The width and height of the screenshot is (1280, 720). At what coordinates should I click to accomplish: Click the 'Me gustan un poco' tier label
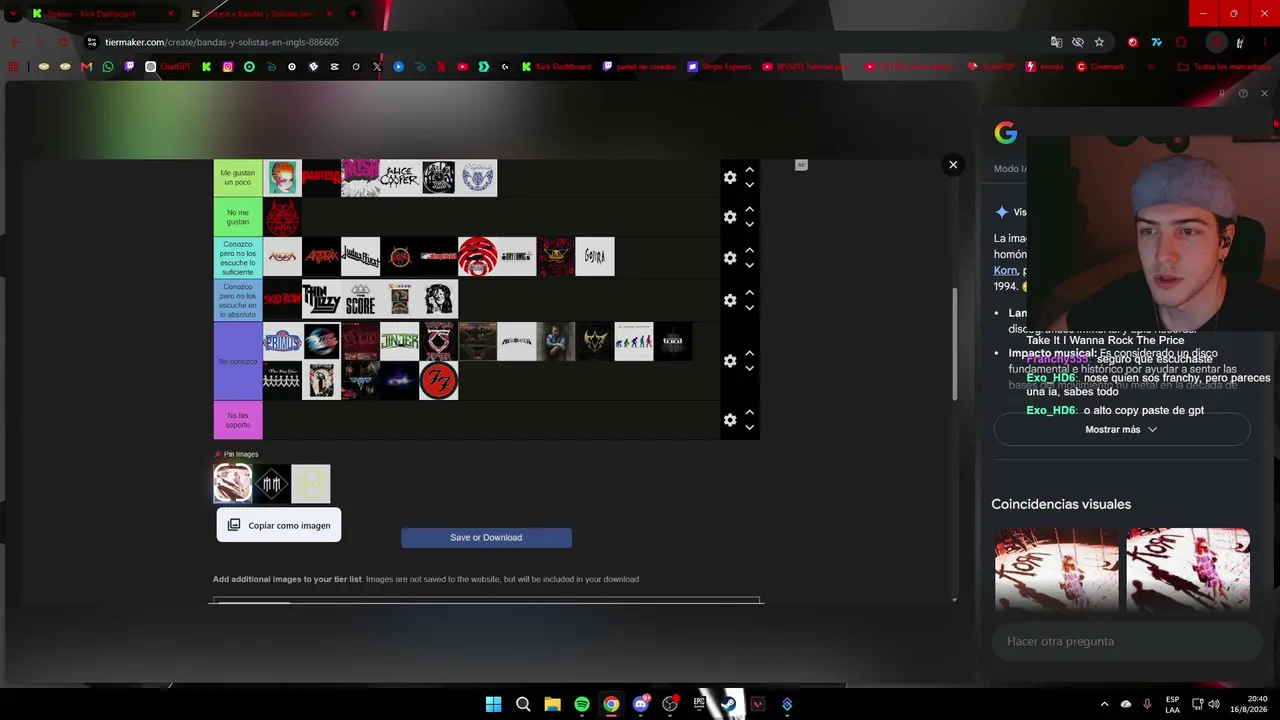coord(238,178)
